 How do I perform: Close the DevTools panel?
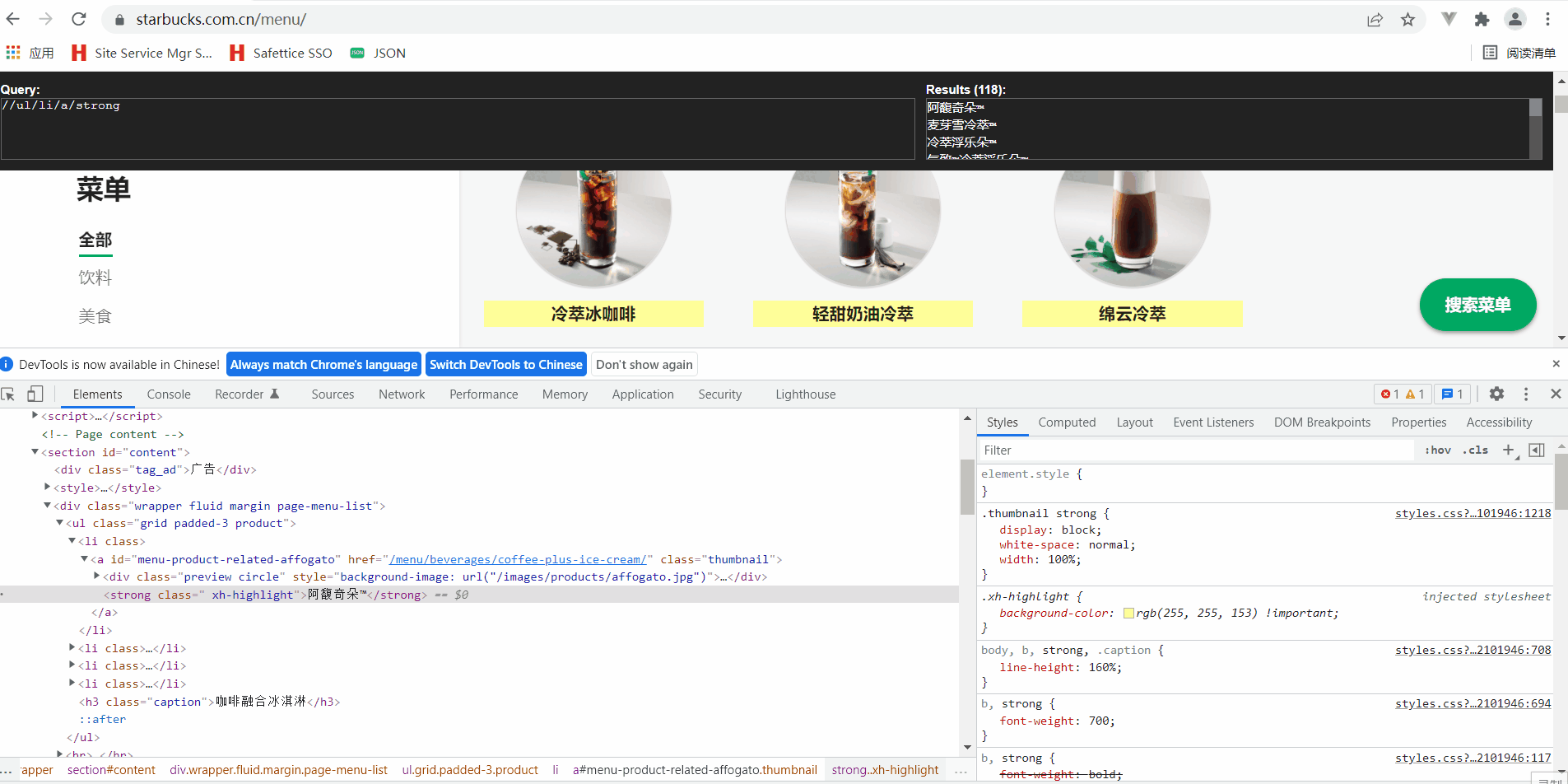(1556, 394)
